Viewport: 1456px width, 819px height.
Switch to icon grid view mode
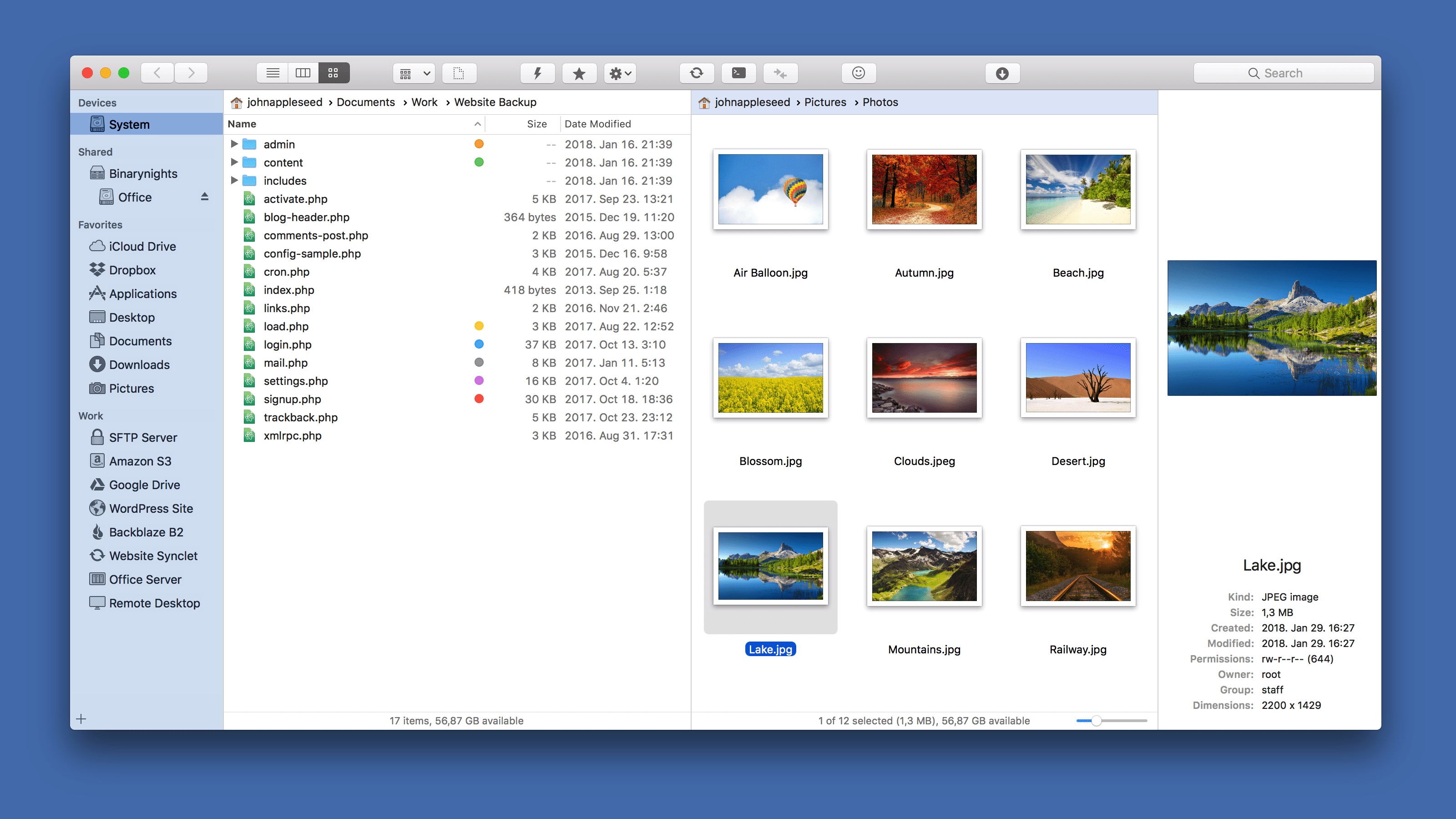pos(334,73)
